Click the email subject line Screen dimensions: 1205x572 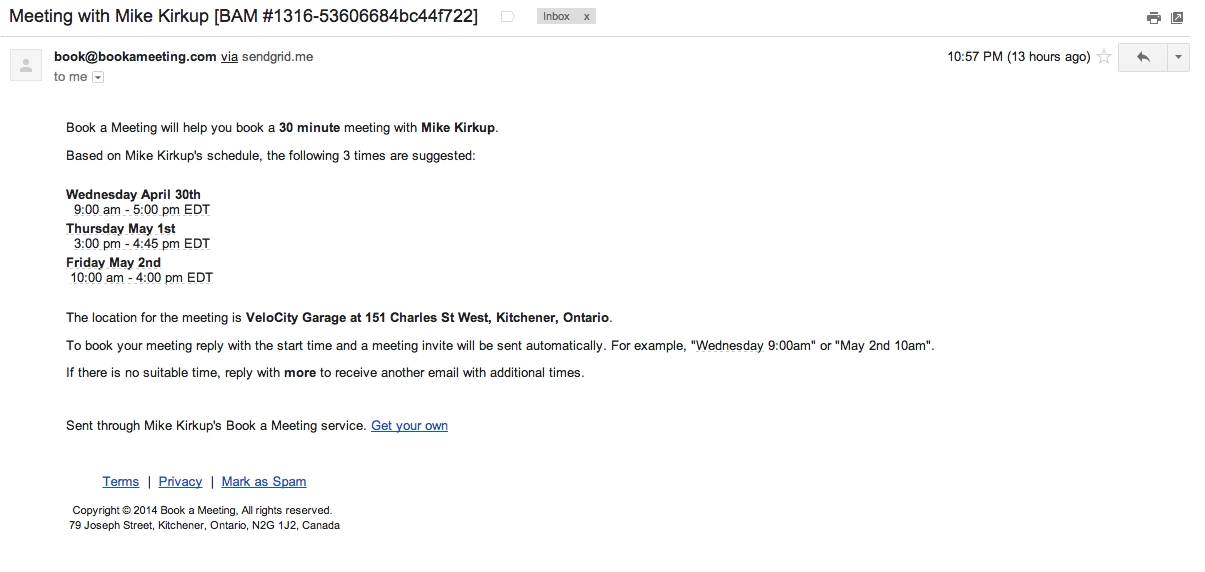(243, 17)
